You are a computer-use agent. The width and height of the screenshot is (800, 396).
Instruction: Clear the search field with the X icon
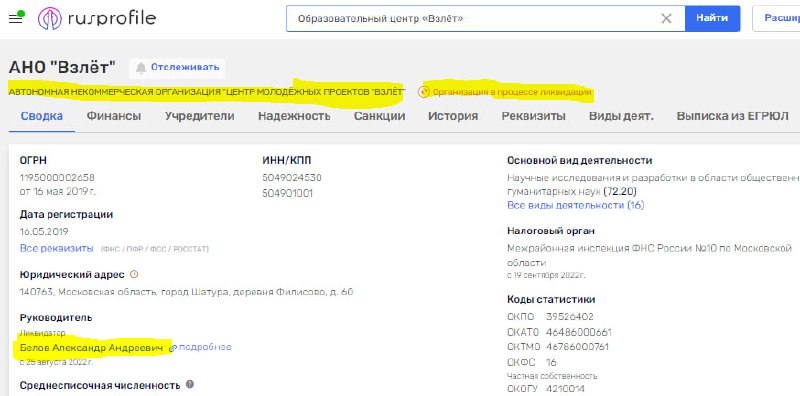point(666,19)
